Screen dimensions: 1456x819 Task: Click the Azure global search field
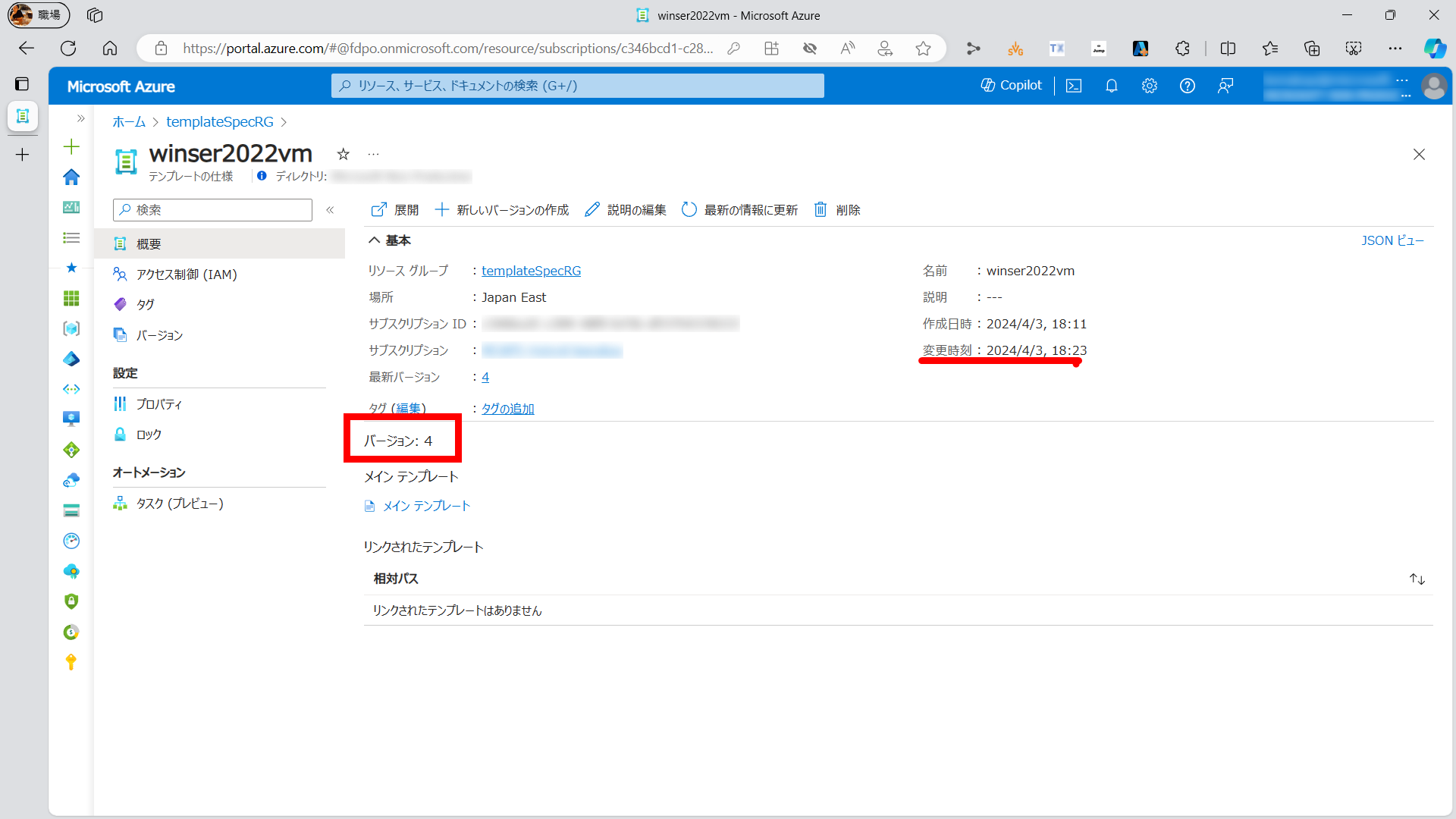[577, 86]
